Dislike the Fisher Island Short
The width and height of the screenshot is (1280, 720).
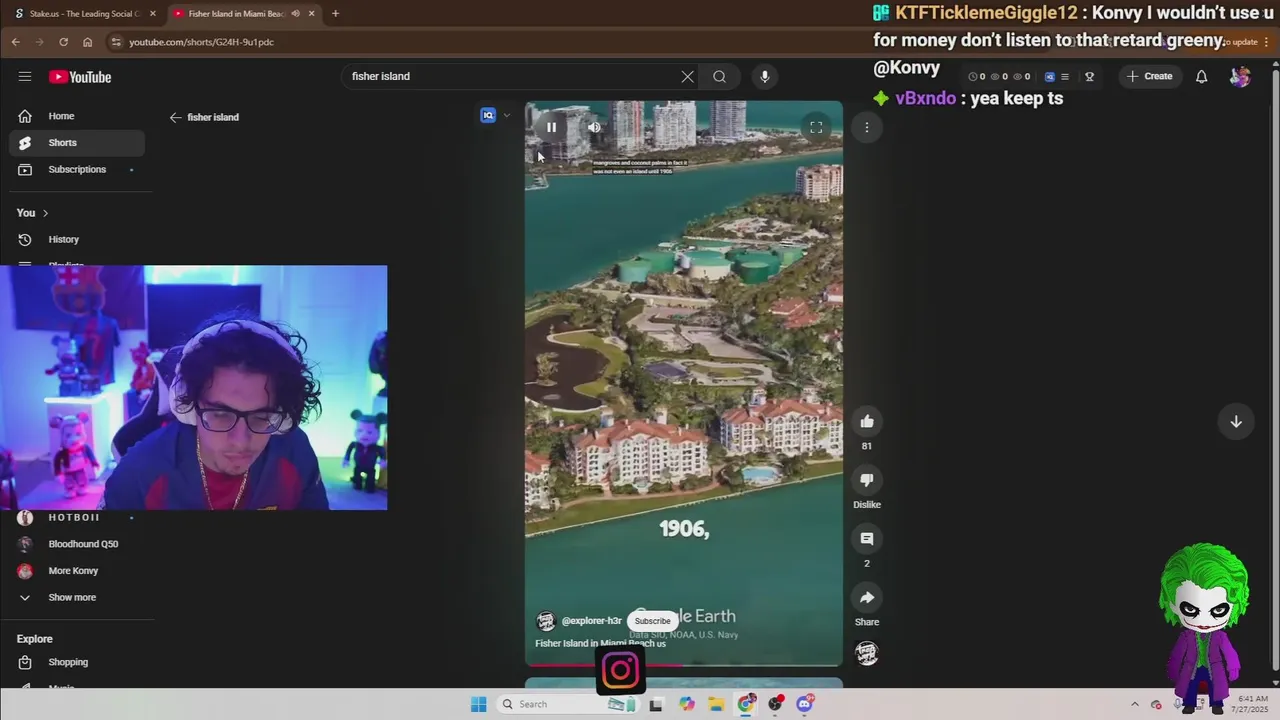pyautogui.click(x=867, y=480)
